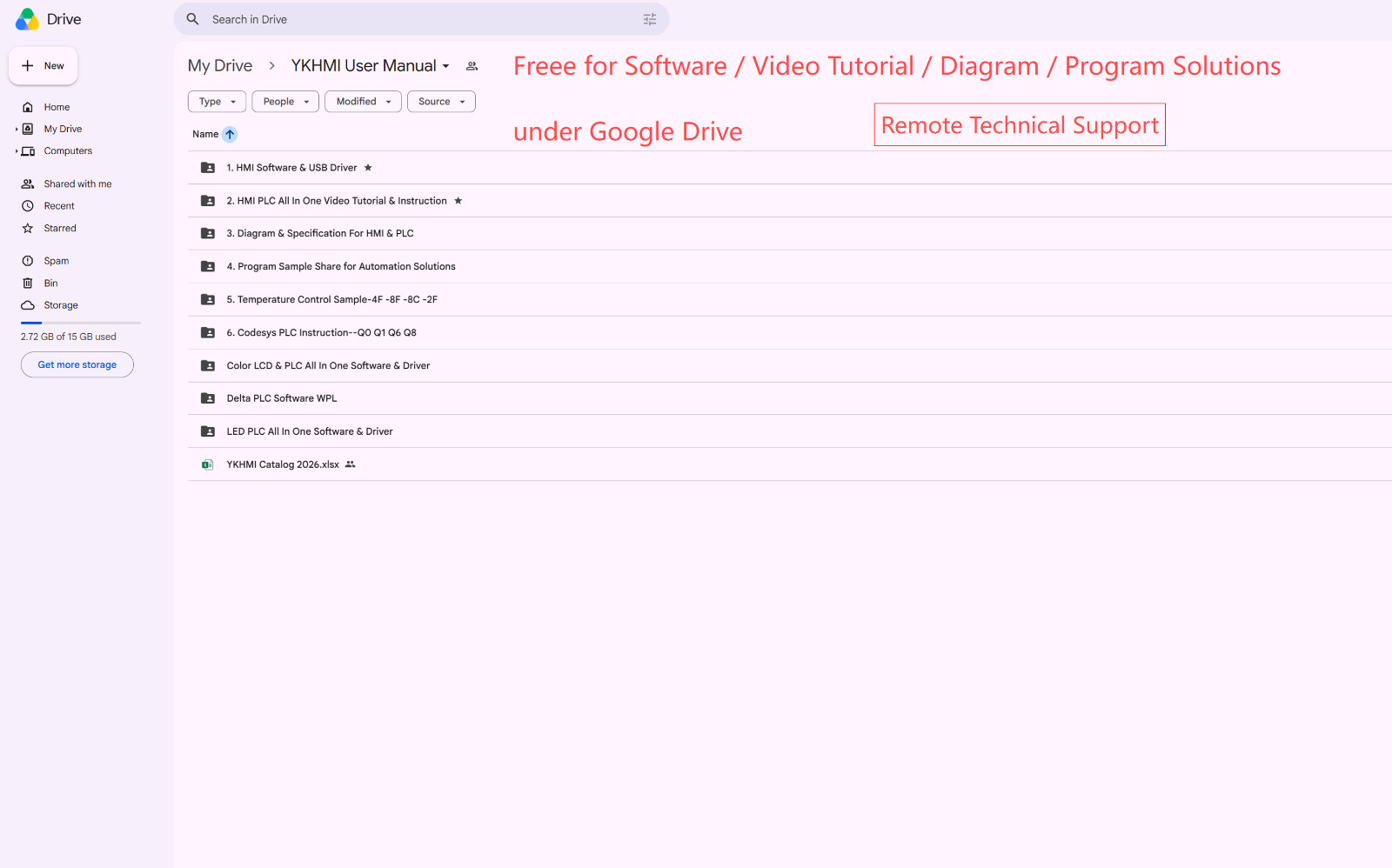Screen dimensions: 1392x868
Task: Click the Google Drive logo
Action: click(27, 19)
